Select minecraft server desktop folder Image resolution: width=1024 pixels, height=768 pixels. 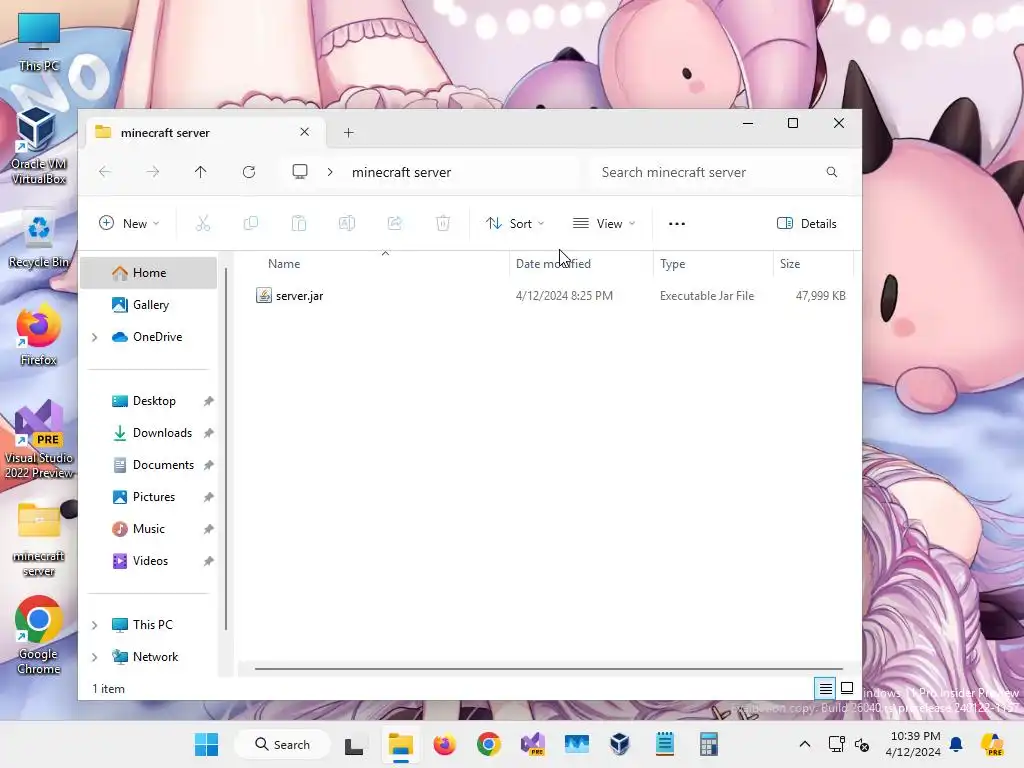(39, 539)
